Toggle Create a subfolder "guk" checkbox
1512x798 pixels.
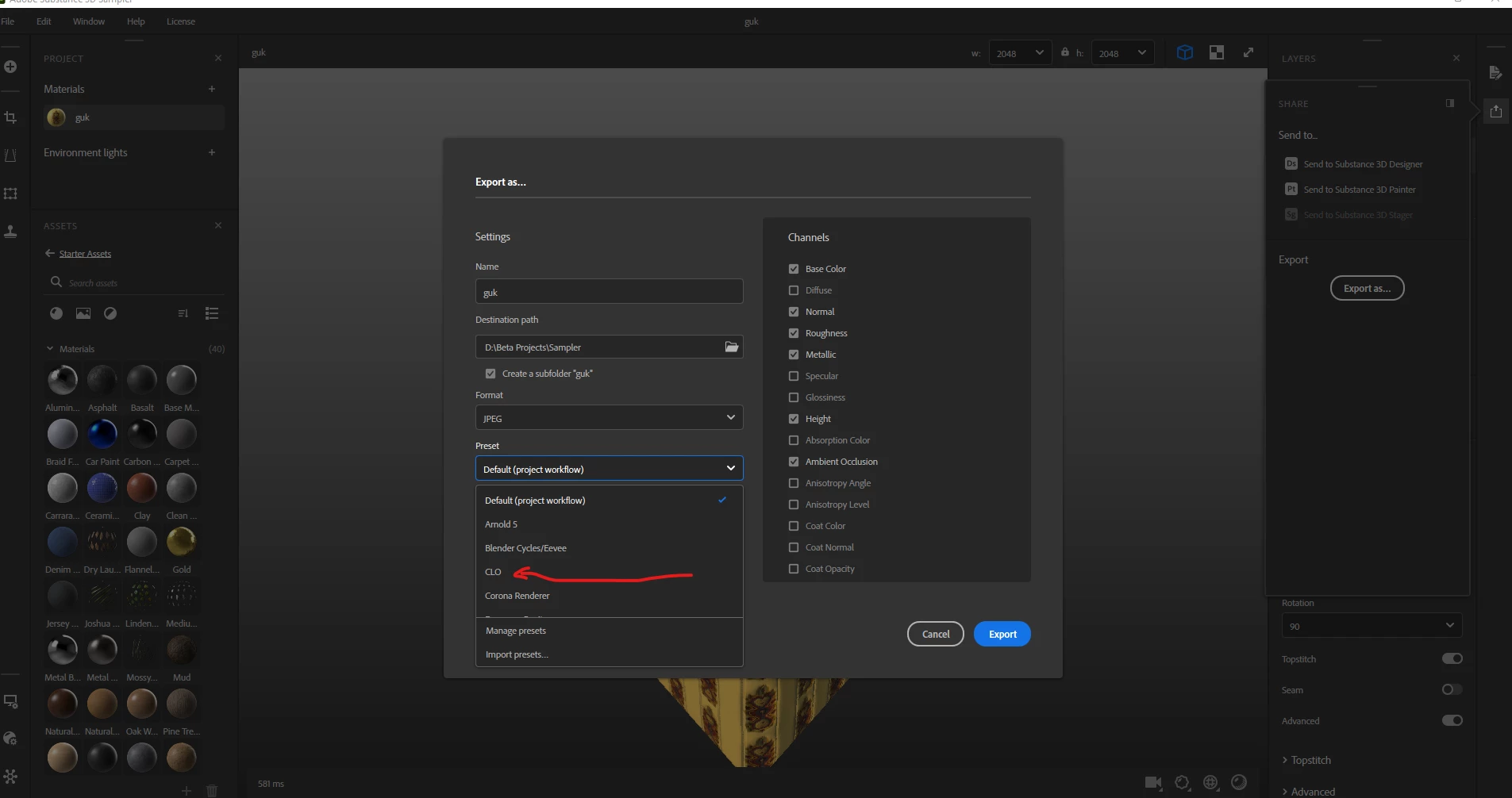click(491, 374)
